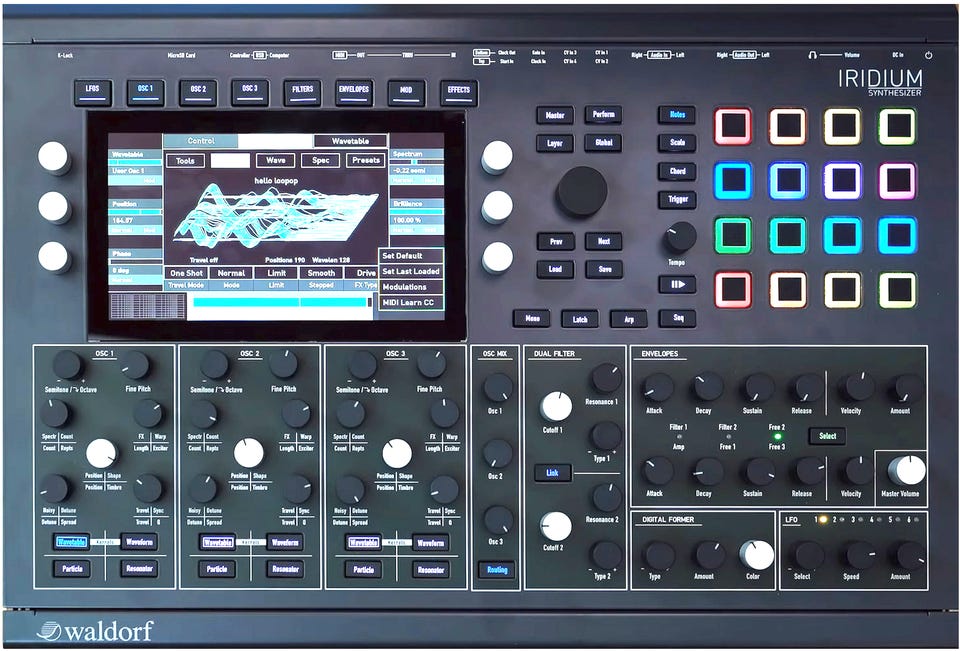This screenshot has height=651, width=960.
Task: Open the Spec view on the display
Action: coord(321,160)
